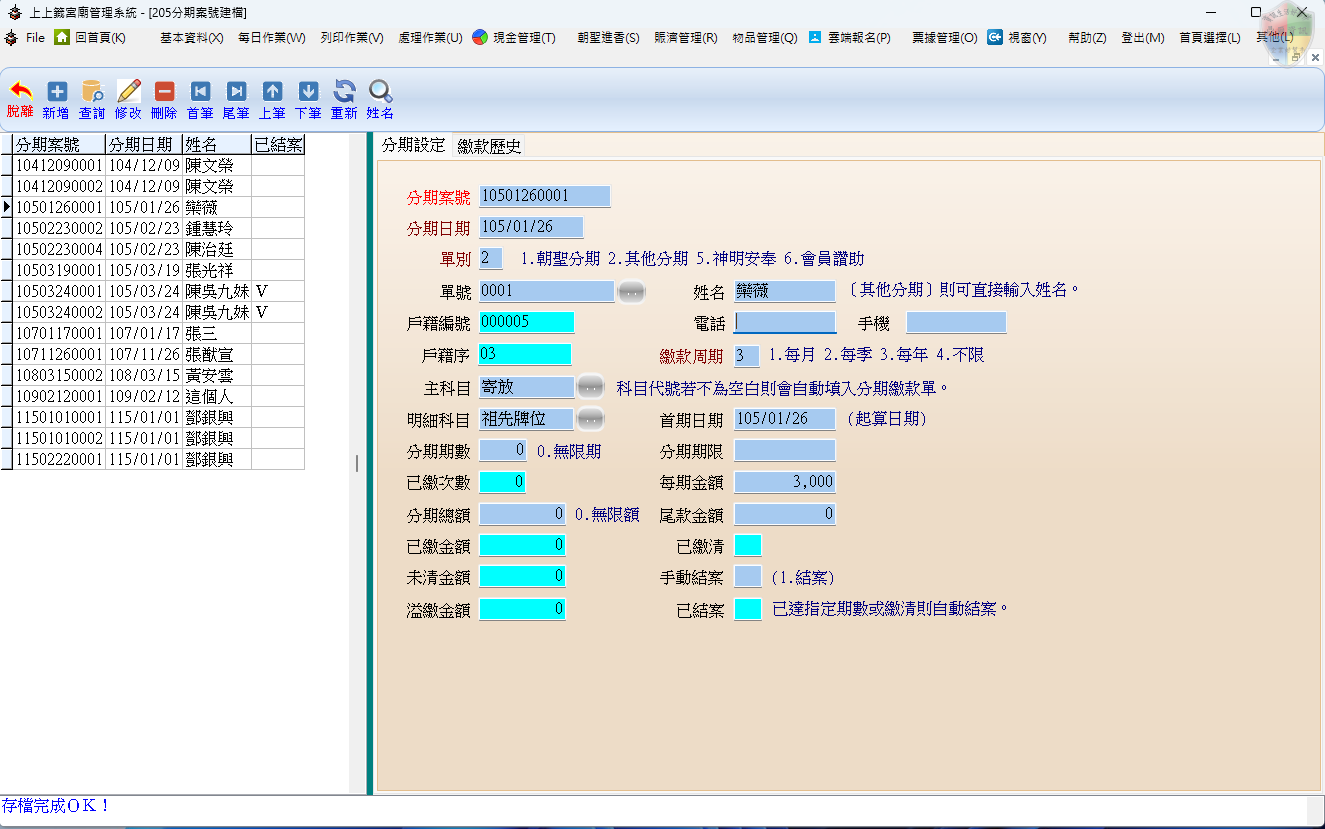Open lookup button beside 明細科目 field
This screenshot has width=1325, height=829.
click(591, 419)
